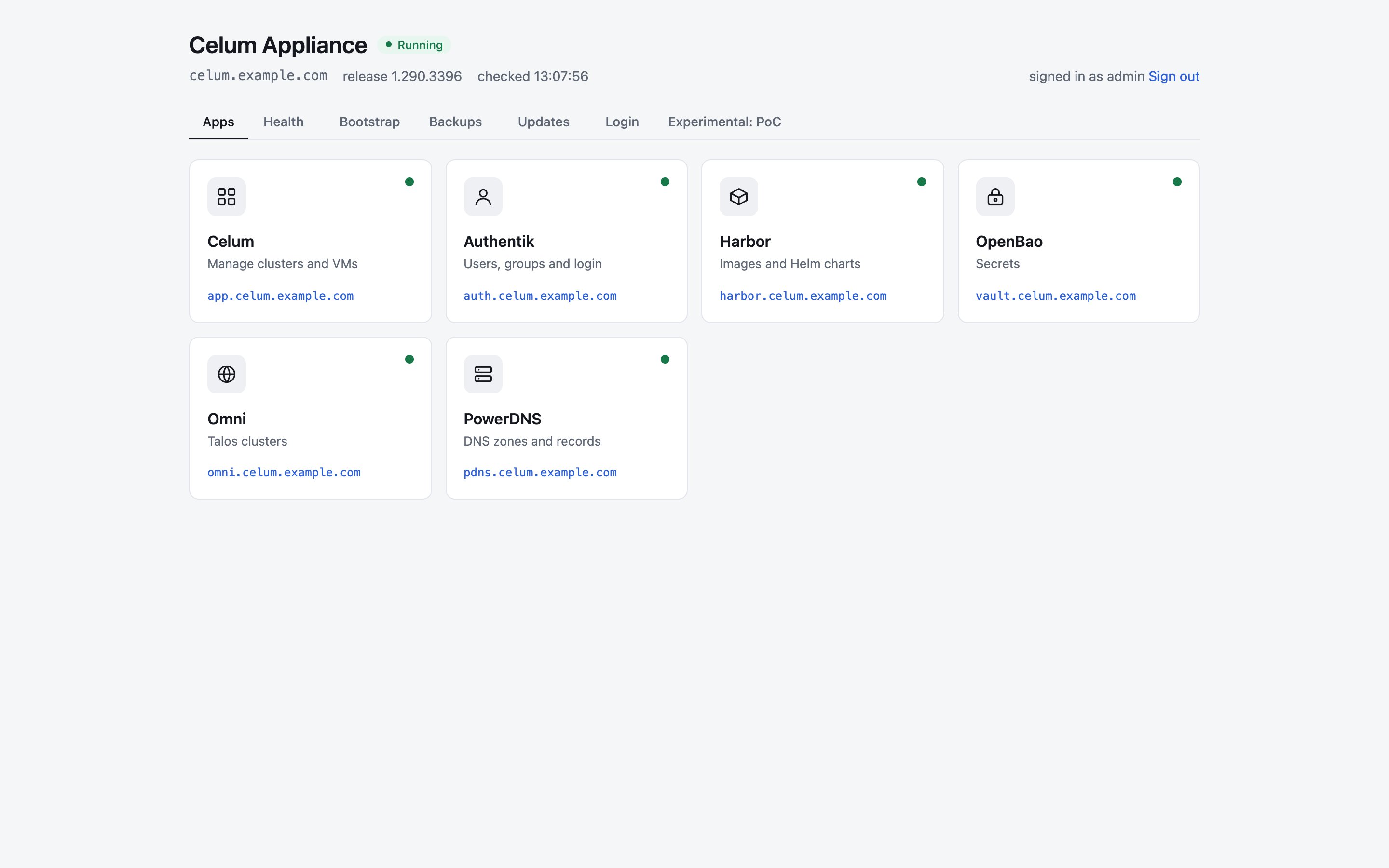Click the Authentik card title
Image resolution: width=1389 pixels, height=868 pixels.
(499, 242)
